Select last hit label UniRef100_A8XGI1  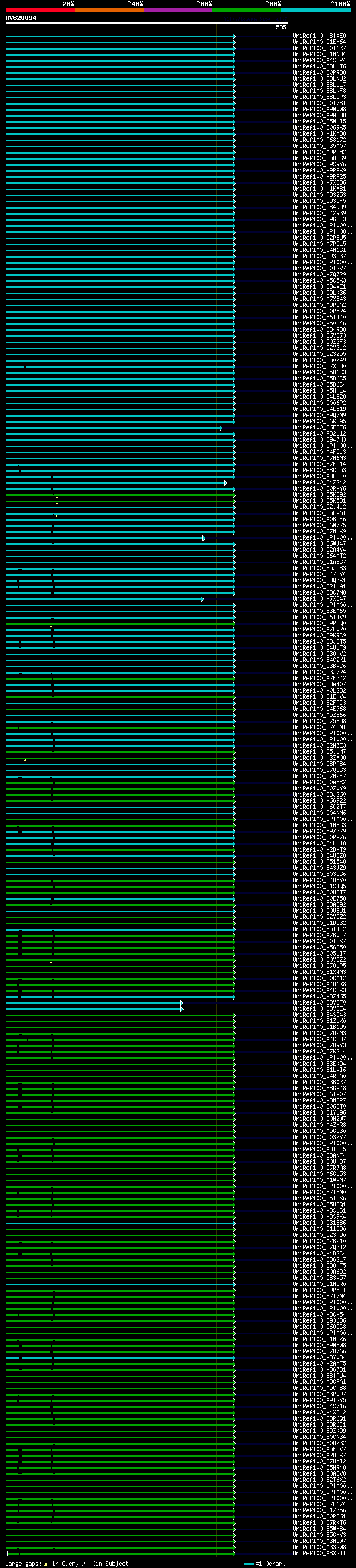319,1554
